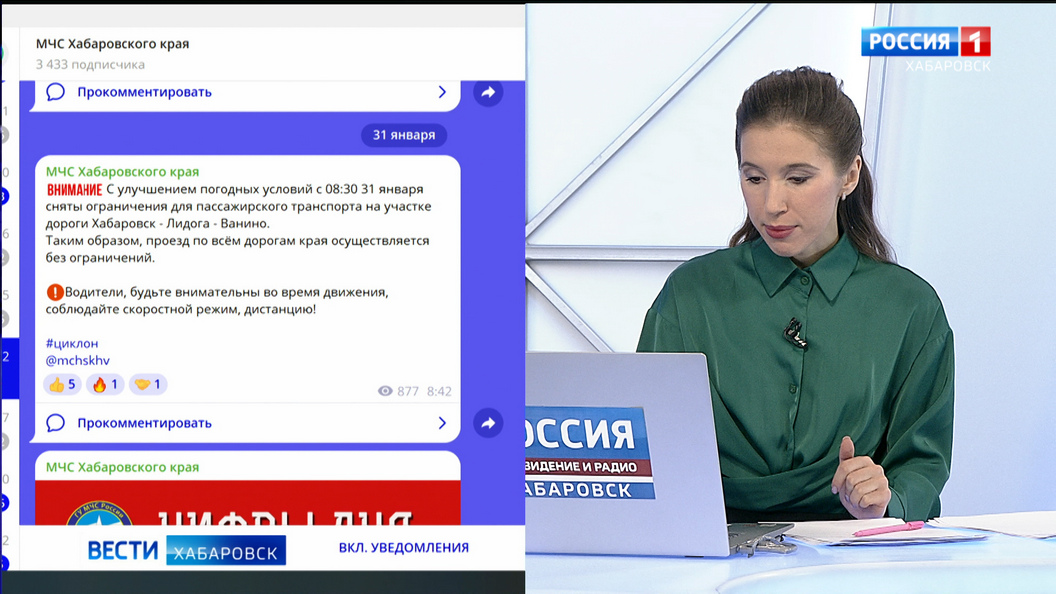The image size is (1056, 594).
Task: Open the #циклон hashtag
Action: click(72, 343)
